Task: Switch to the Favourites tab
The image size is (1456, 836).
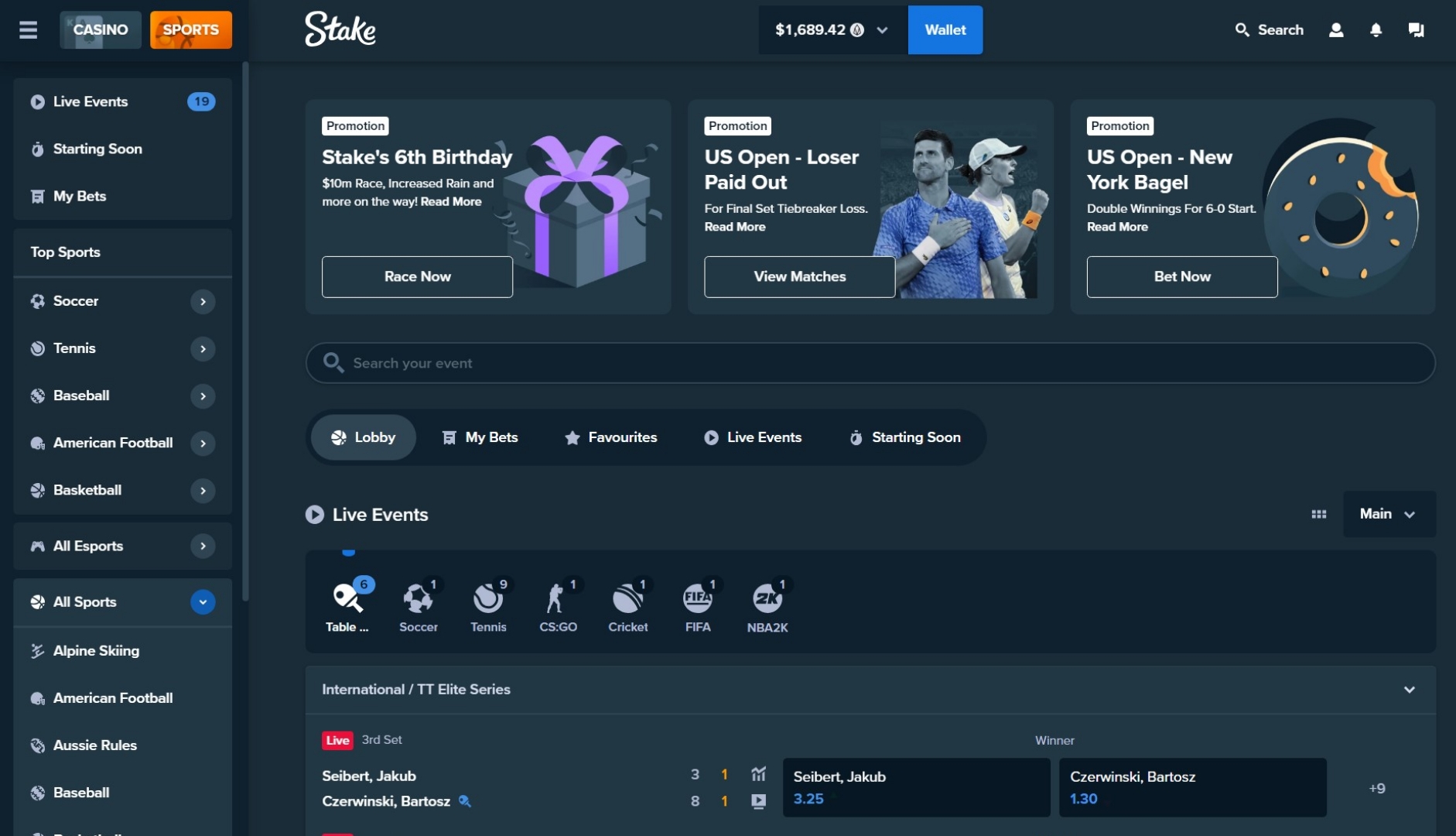Action: click(611, 437)
